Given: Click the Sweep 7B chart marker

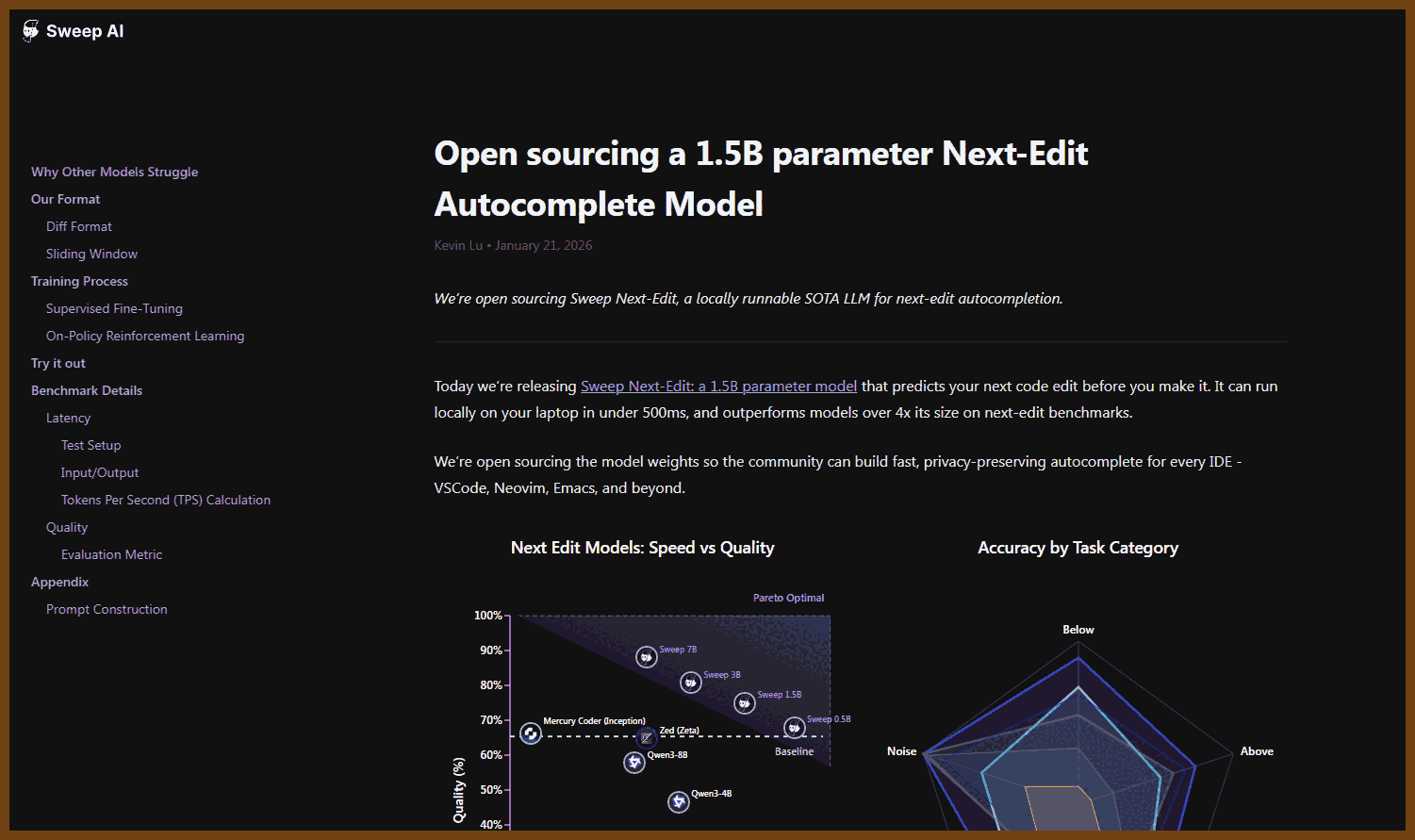Looking at the screenshot, I should [x=646, y=657].
